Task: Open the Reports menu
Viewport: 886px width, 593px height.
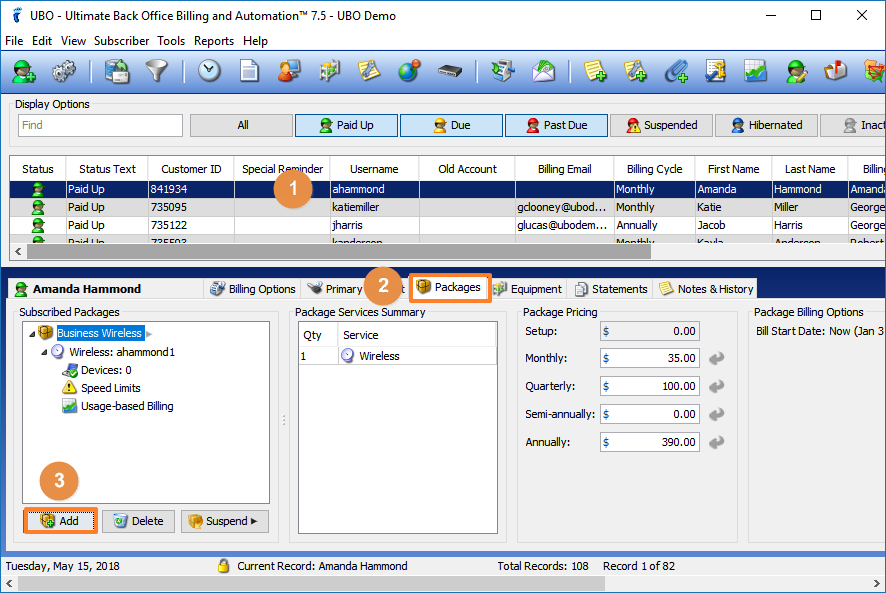Action: click(x=214, y=41)
